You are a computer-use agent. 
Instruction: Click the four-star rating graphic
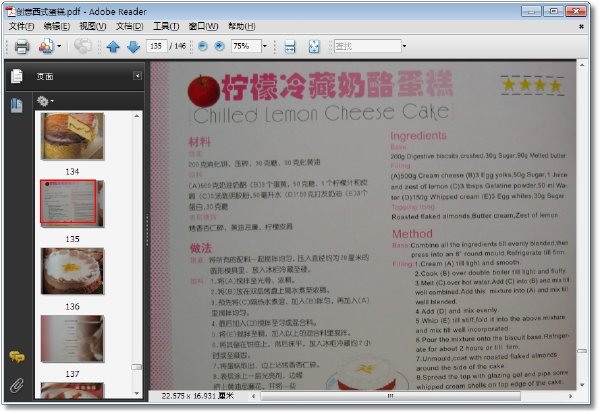(532, 85)
